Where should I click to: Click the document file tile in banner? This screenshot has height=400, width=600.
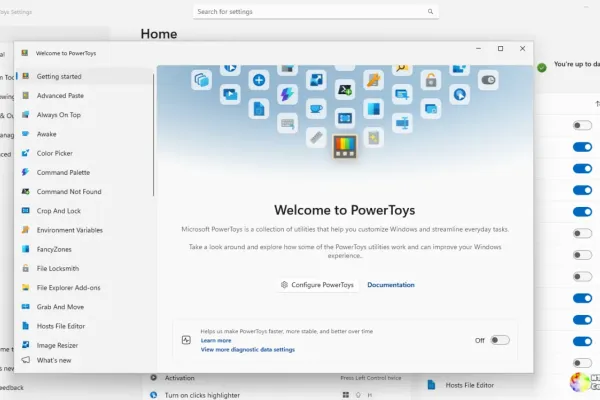tap(259, 109)
